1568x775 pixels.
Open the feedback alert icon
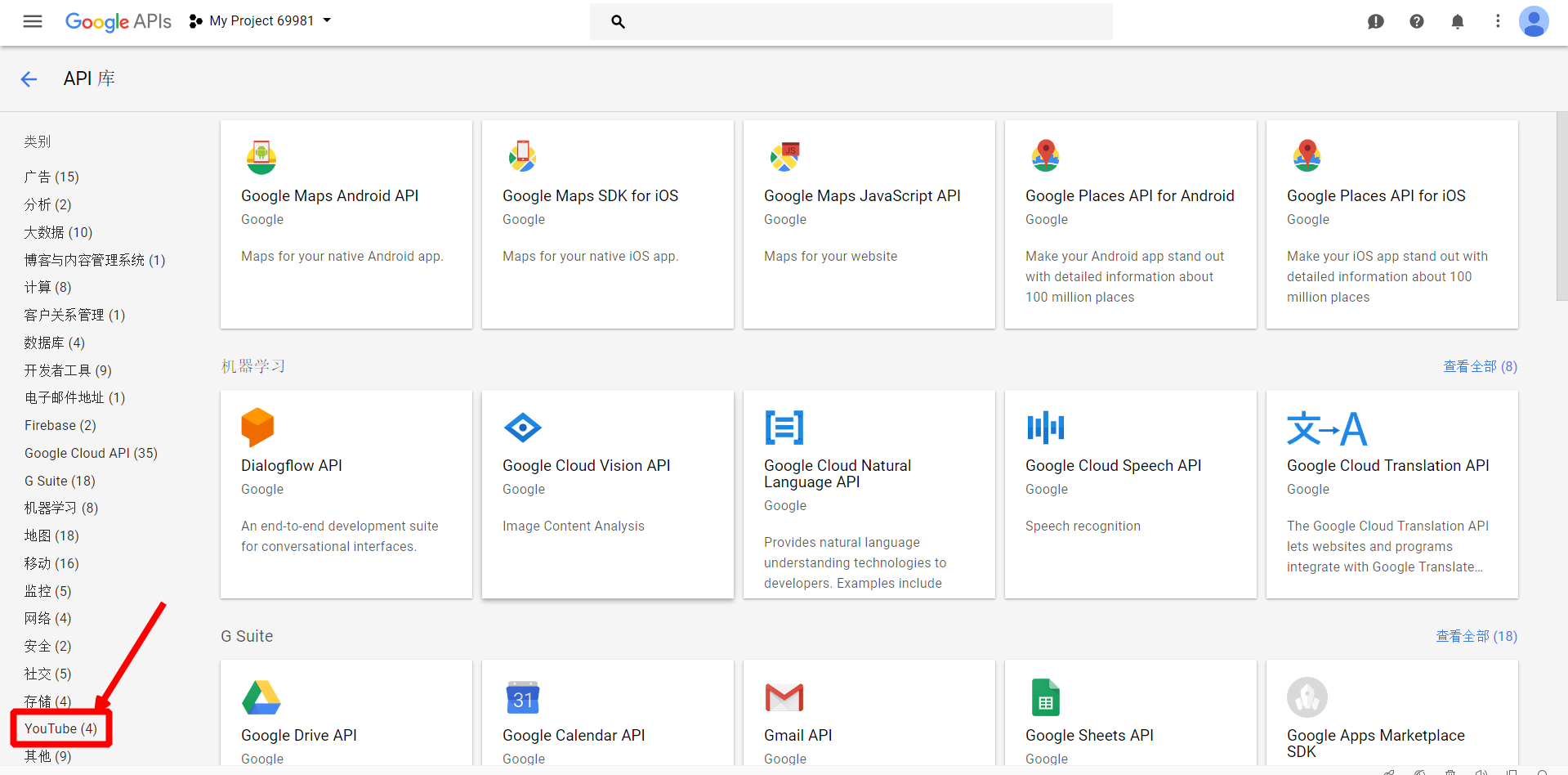[x=1375, y=21]
